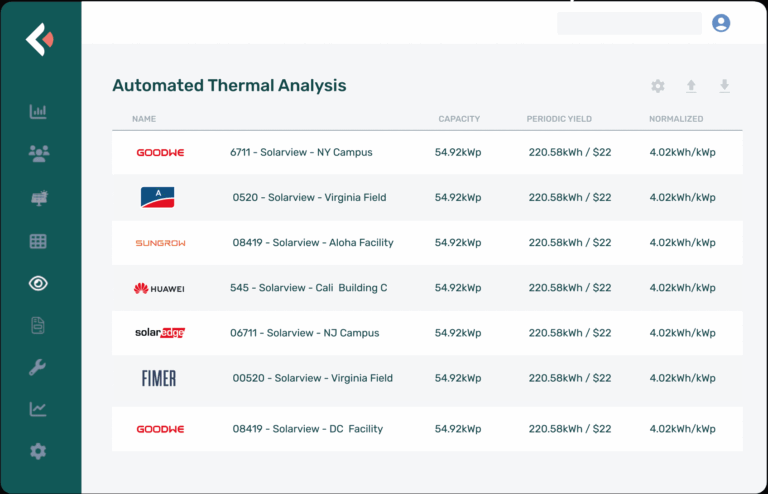Click capacity 54.92kWp in NJ Campus row
768x494 pixels.
[458, 333]
